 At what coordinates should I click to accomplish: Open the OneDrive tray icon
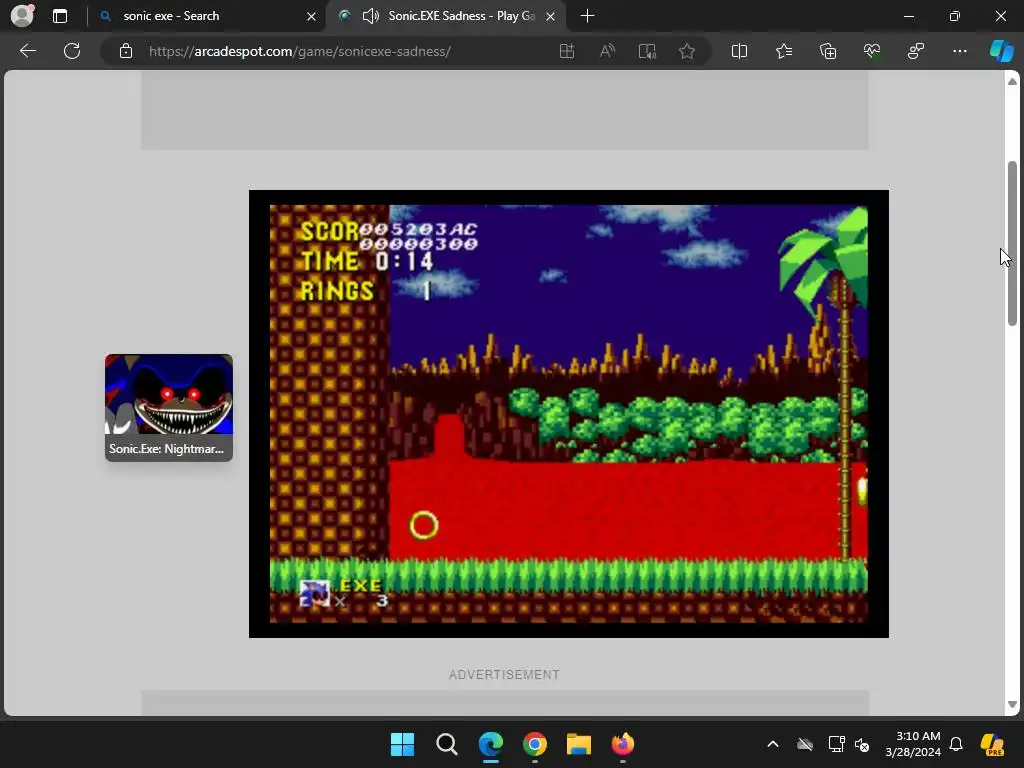[x=805, y=744]
